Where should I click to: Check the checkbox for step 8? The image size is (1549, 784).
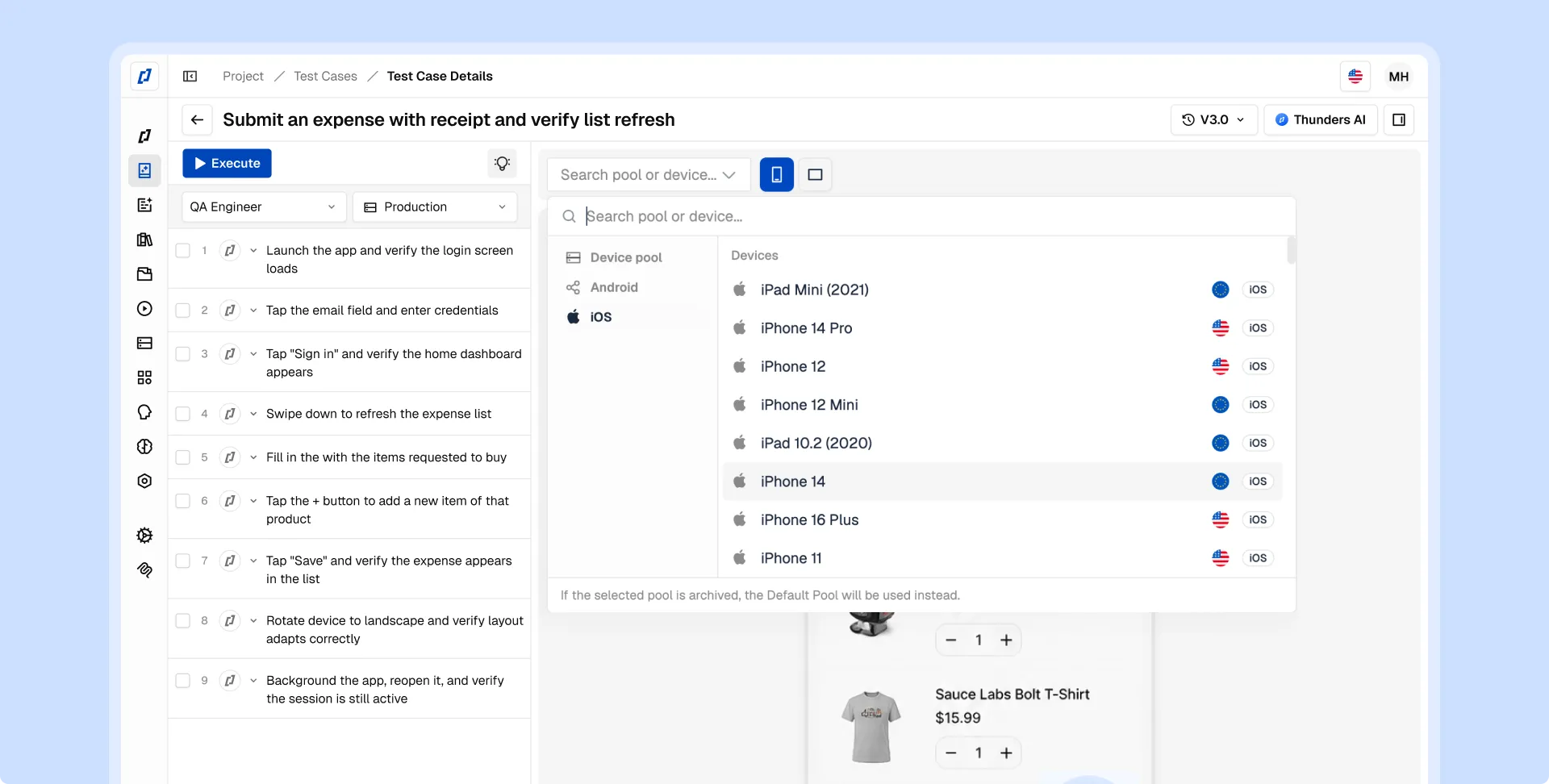tap(183, 621)
